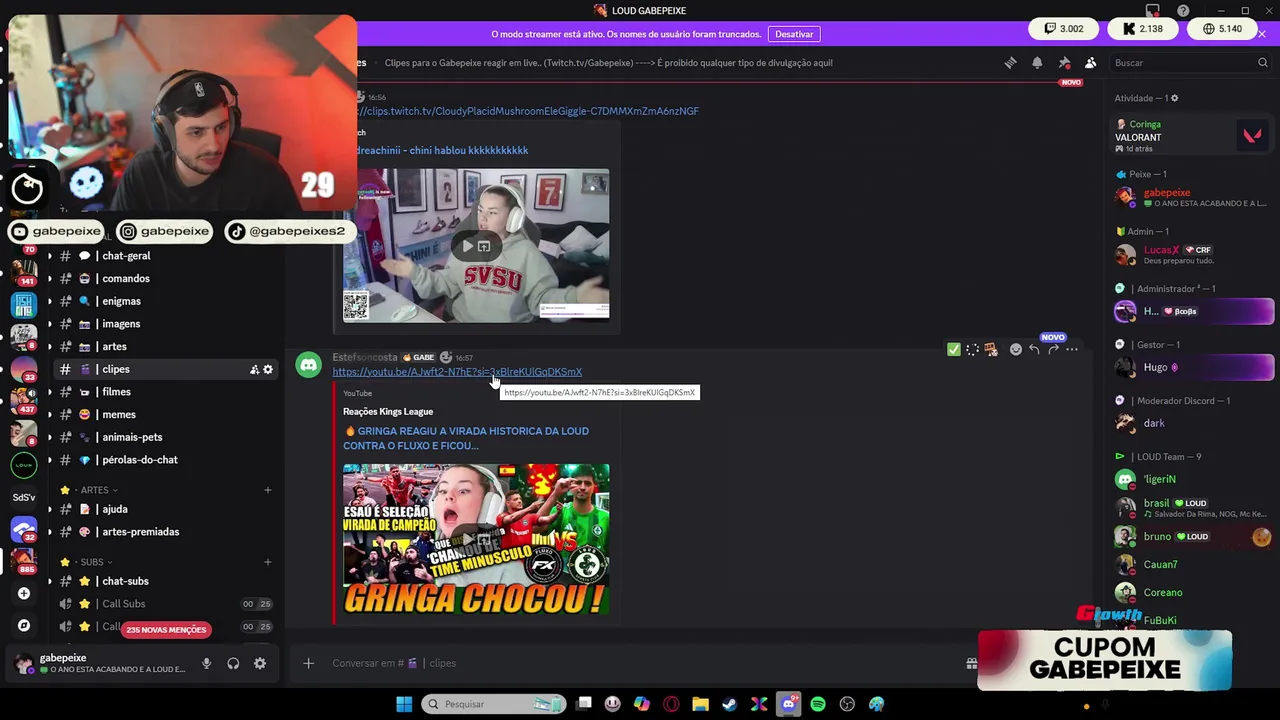Open the discover servers compass icon
Image resolution: width=1280 pixels, height=720 pixels.
[x=24, y=625]
